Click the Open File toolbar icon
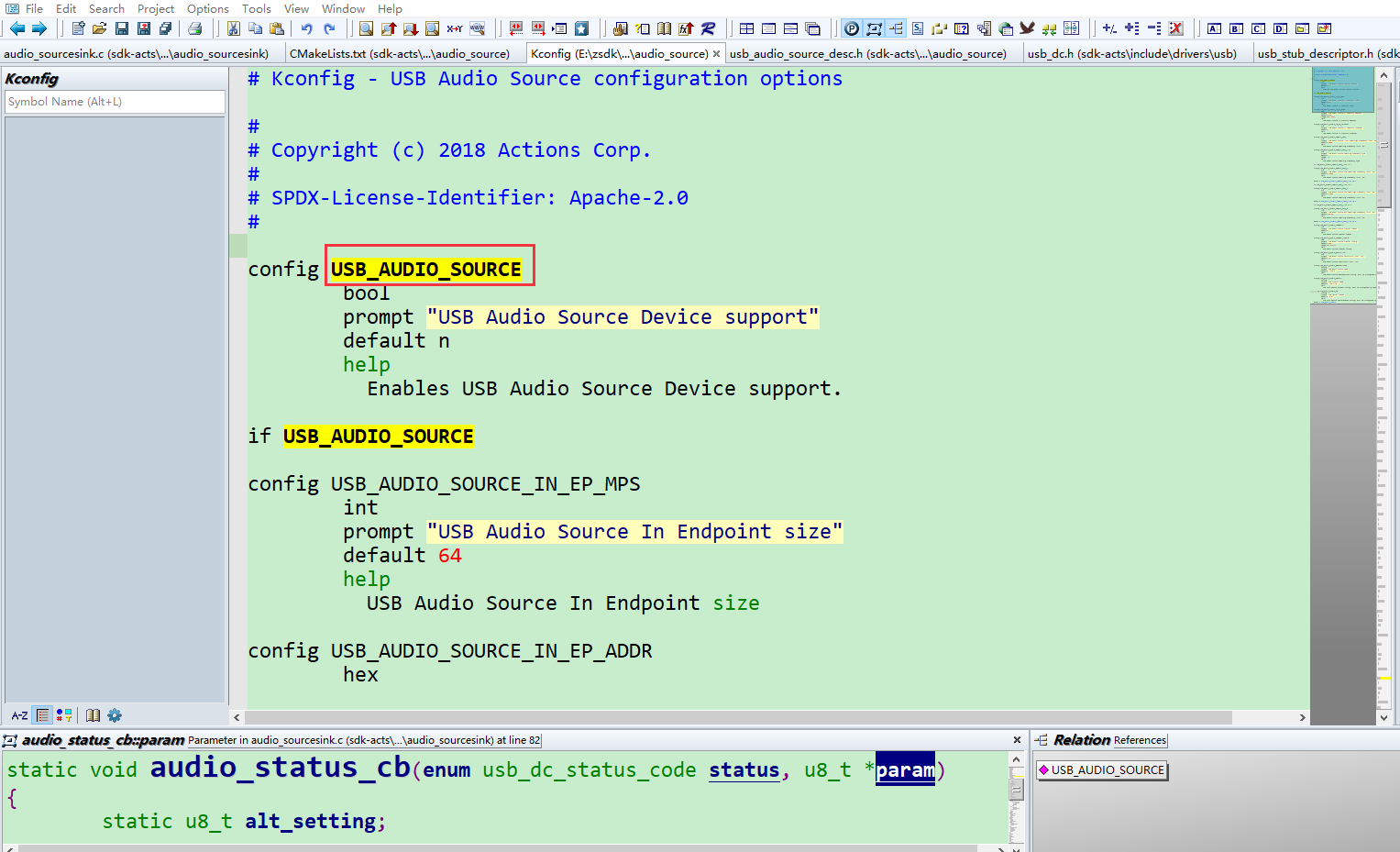This screenshot has width=1400, height=852. point(99,28)
